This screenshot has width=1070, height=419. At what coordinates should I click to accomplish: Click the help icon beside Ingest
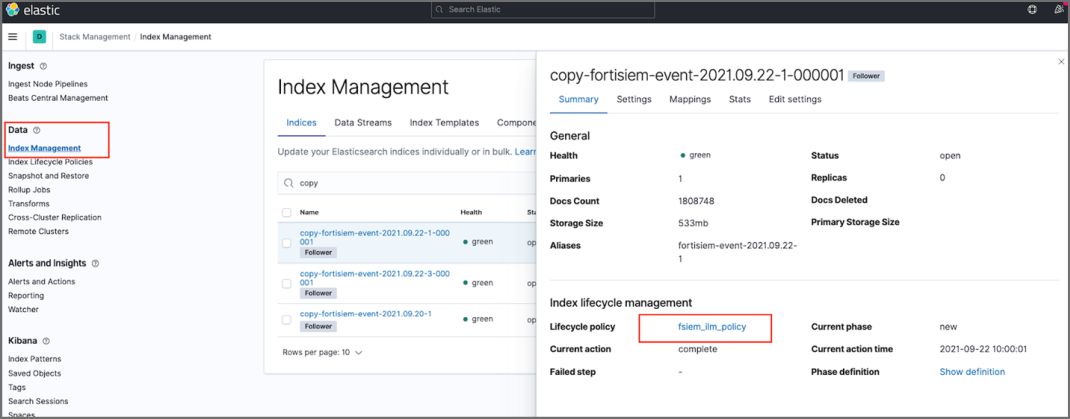43,66
